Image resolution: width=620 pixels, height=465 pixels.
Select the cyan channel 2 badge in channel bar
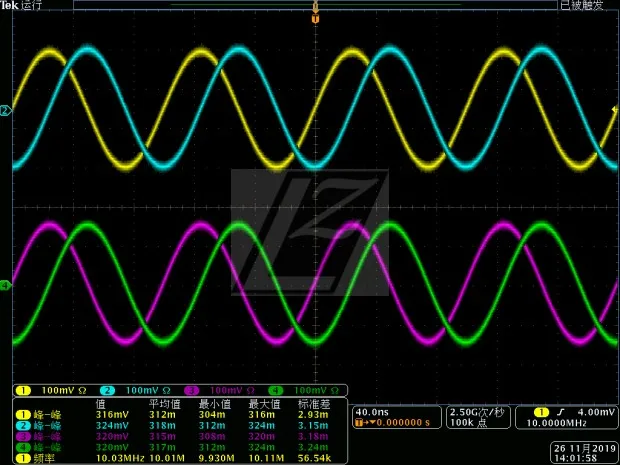[x=108, y=391]
